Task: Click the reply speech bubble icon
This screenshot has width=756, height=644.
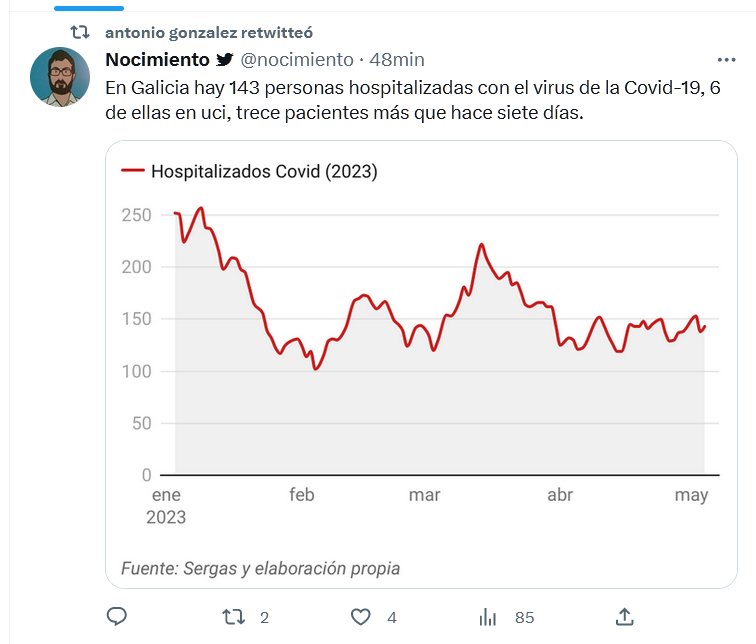Action: click(116, 617)
